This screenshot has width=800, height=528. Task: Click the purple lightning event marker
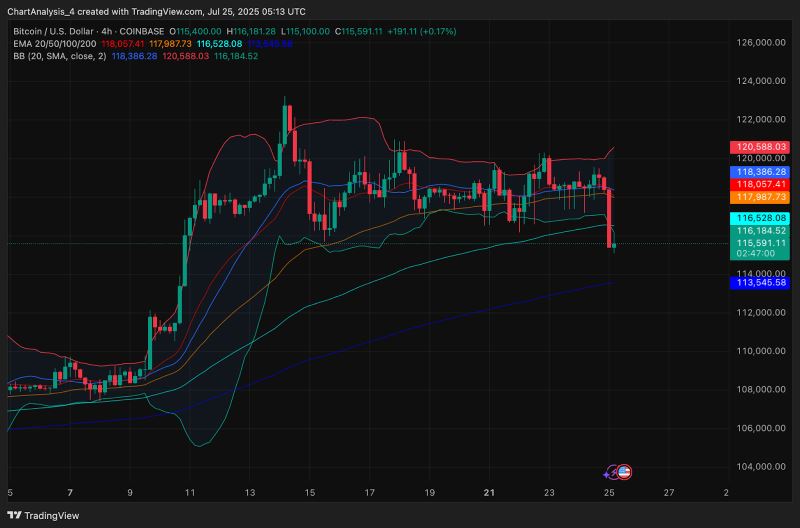tap(612, 472)
